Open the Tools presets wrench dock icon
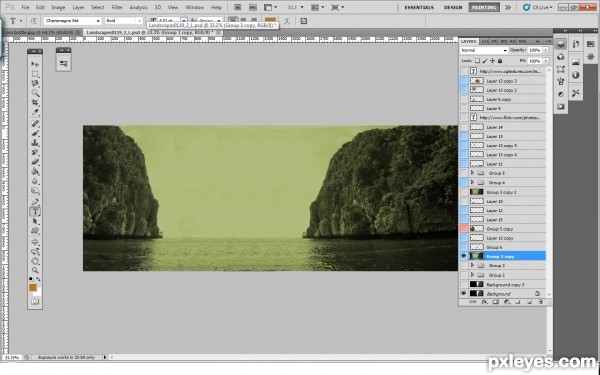This screenshot has height=375, width=600. 576,93
